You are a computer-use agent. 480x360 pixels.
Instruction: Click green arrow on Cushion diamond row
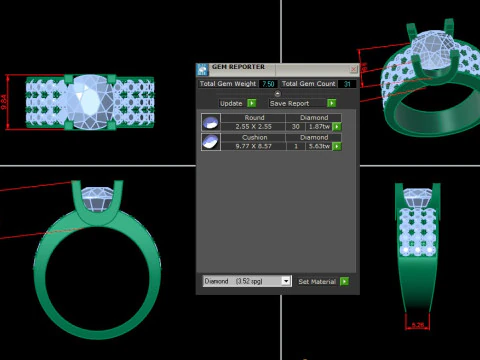[337, 146]
